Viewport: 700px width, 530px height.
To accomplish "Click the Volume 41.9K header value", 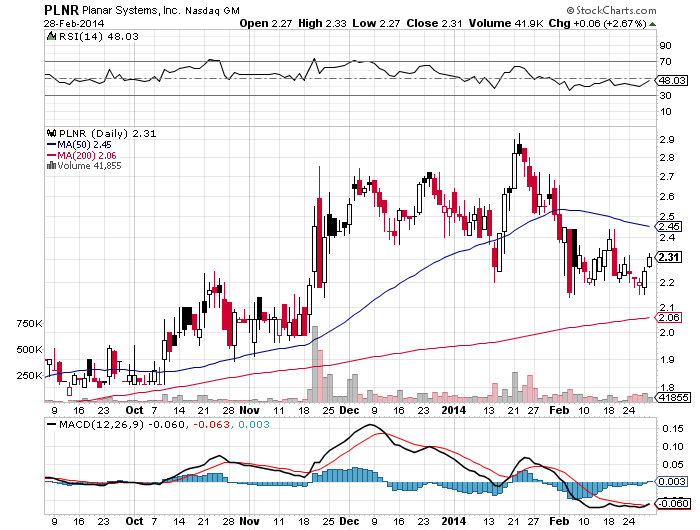I will coord(506,23).
